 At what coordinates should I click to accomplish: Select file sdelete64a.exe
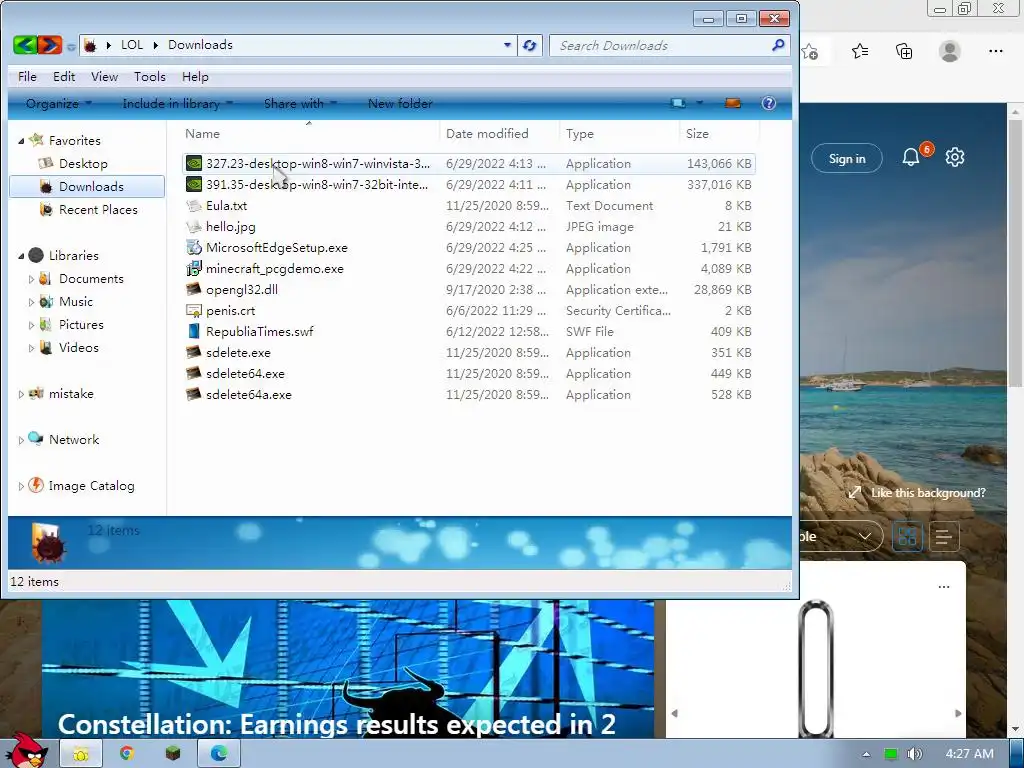(249, 394)
